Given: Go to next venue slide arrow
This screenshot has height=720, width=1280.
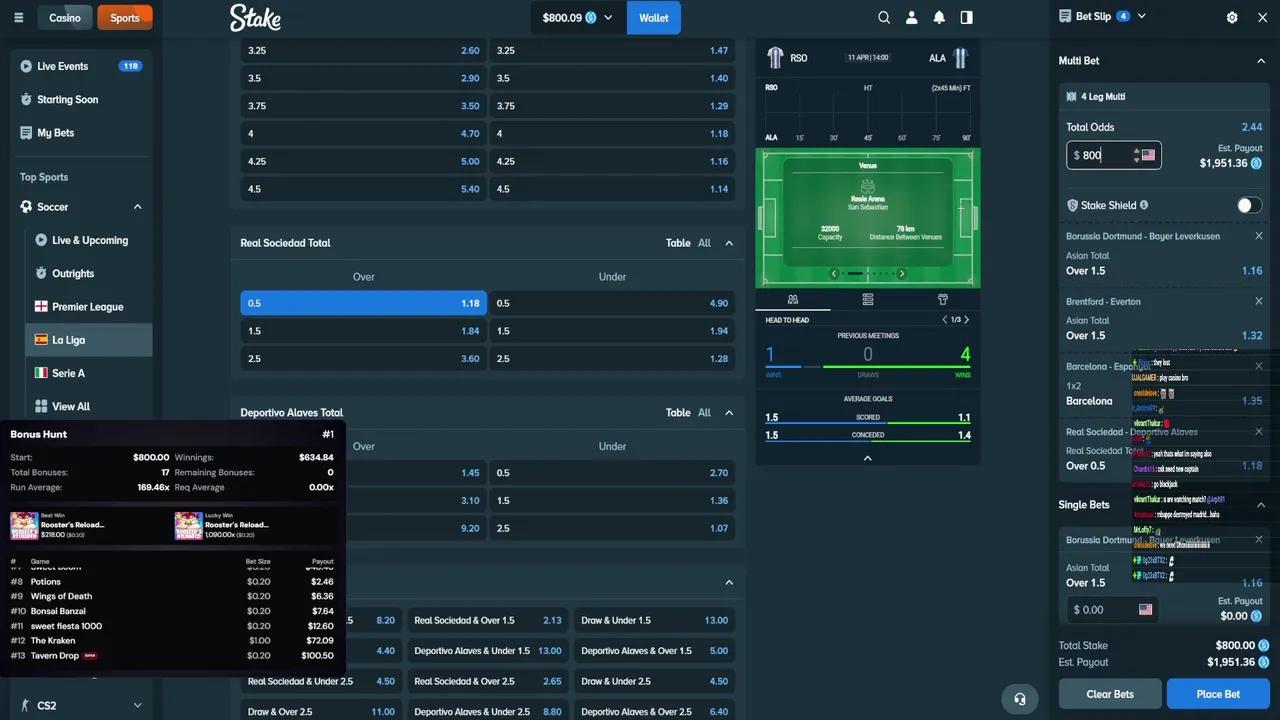Looking at the screenshot, I should tap(902, 273).
